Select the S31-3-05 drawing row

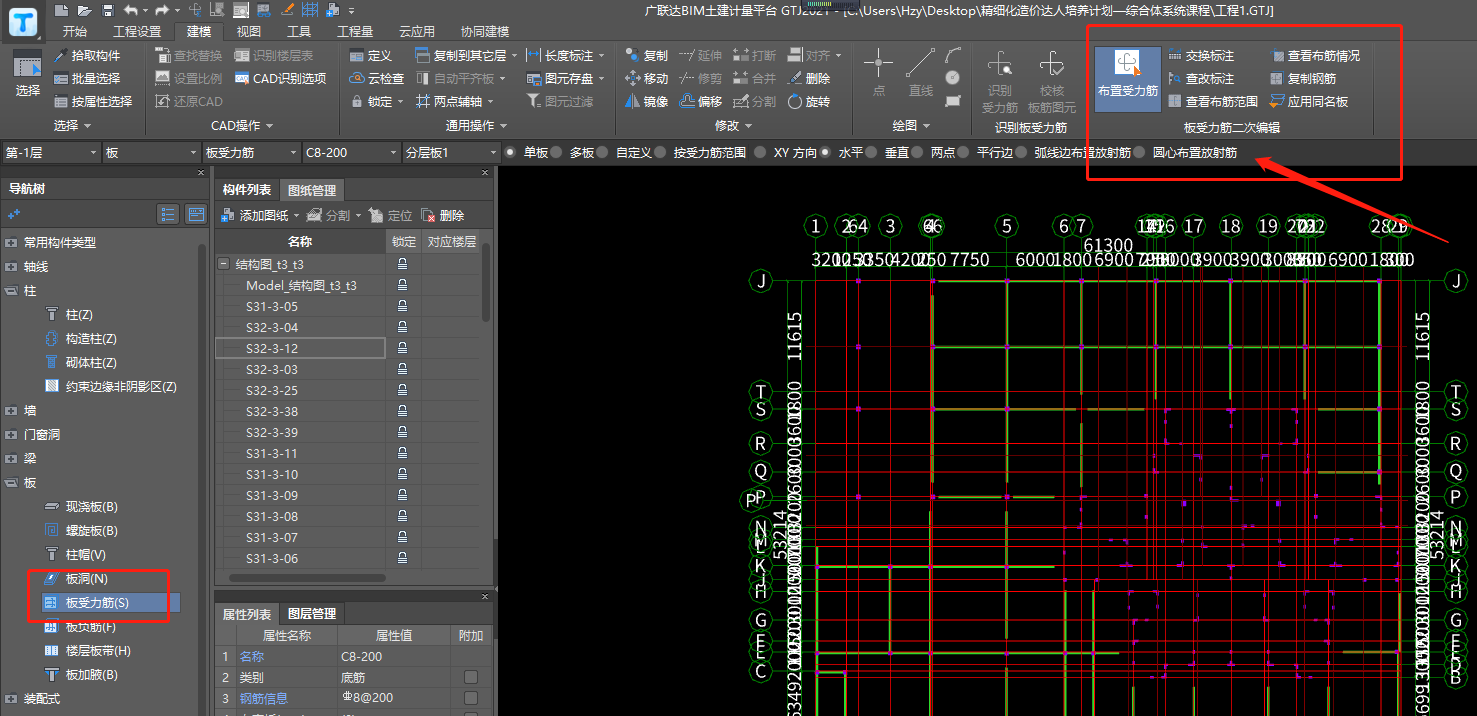(x=300, y=306)
